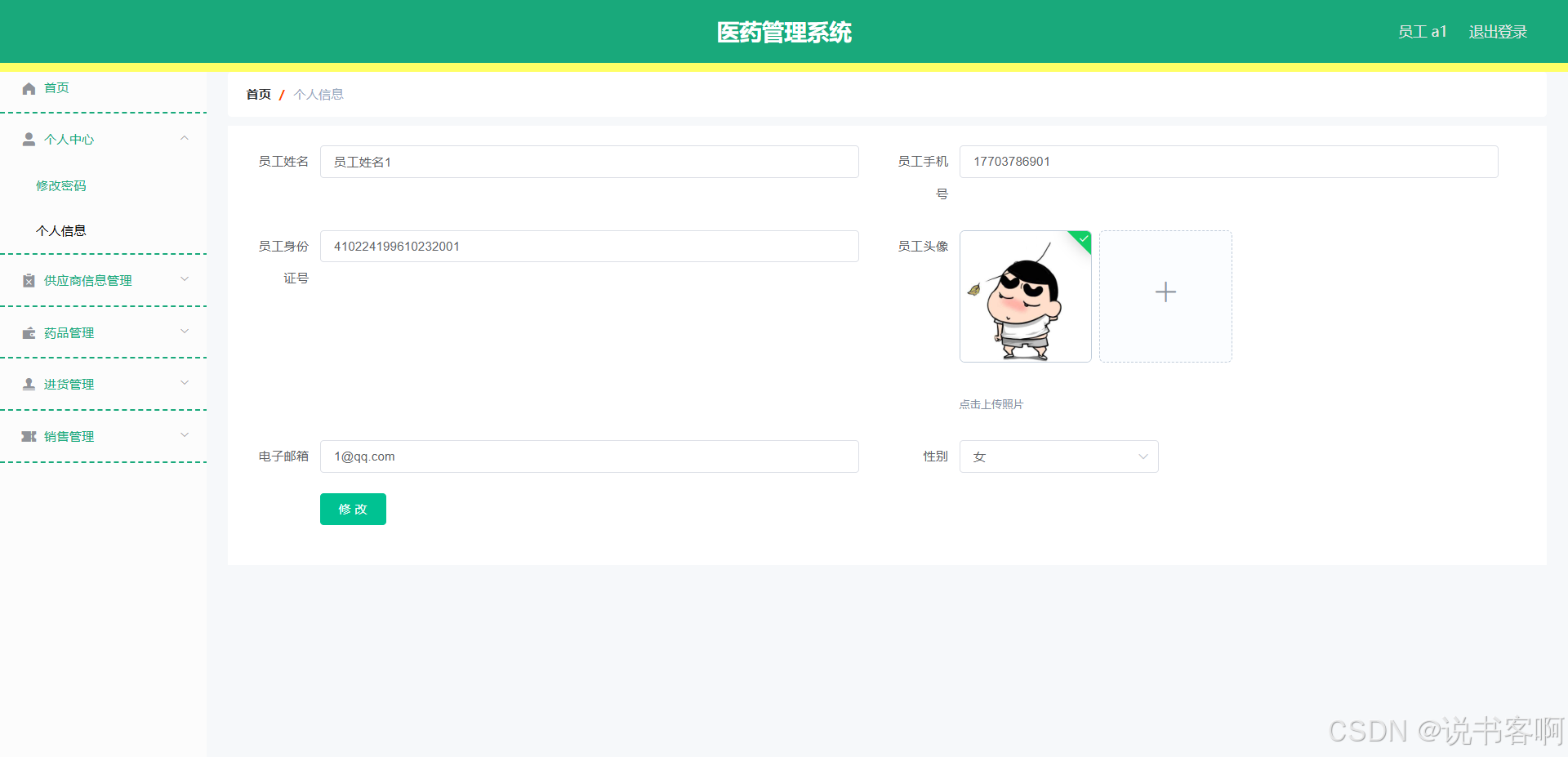Select the person icon next to 个人中心
1568x757 pixels.
click(x=29, y=139)
